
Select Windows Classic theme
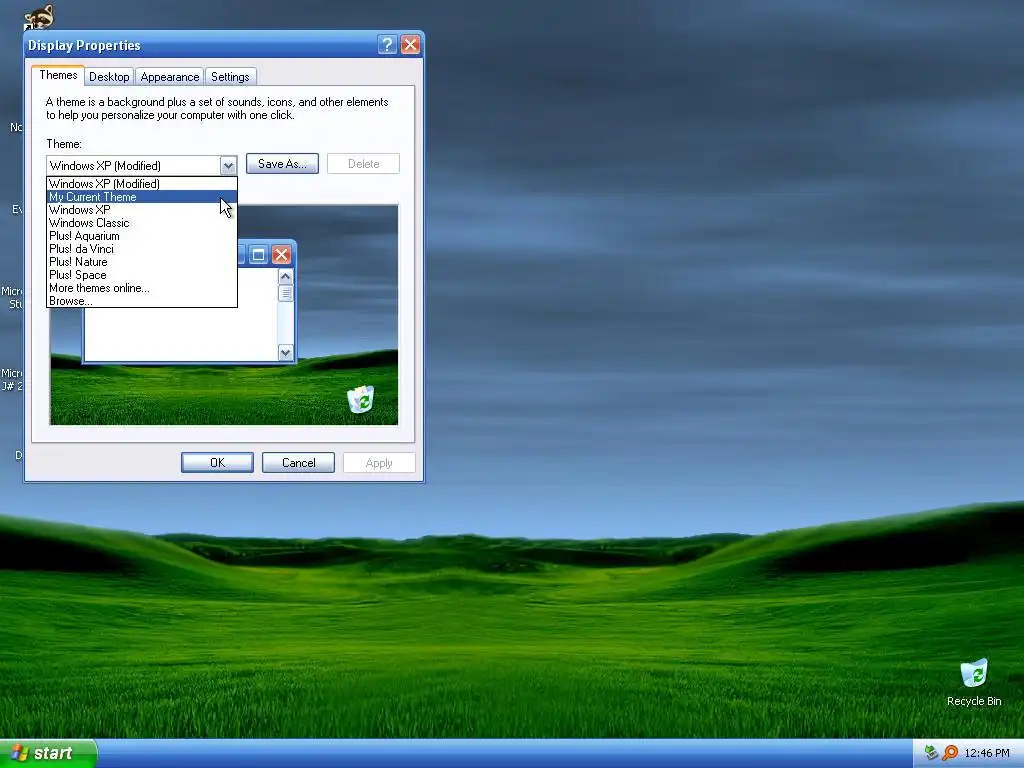pos(142,223)
